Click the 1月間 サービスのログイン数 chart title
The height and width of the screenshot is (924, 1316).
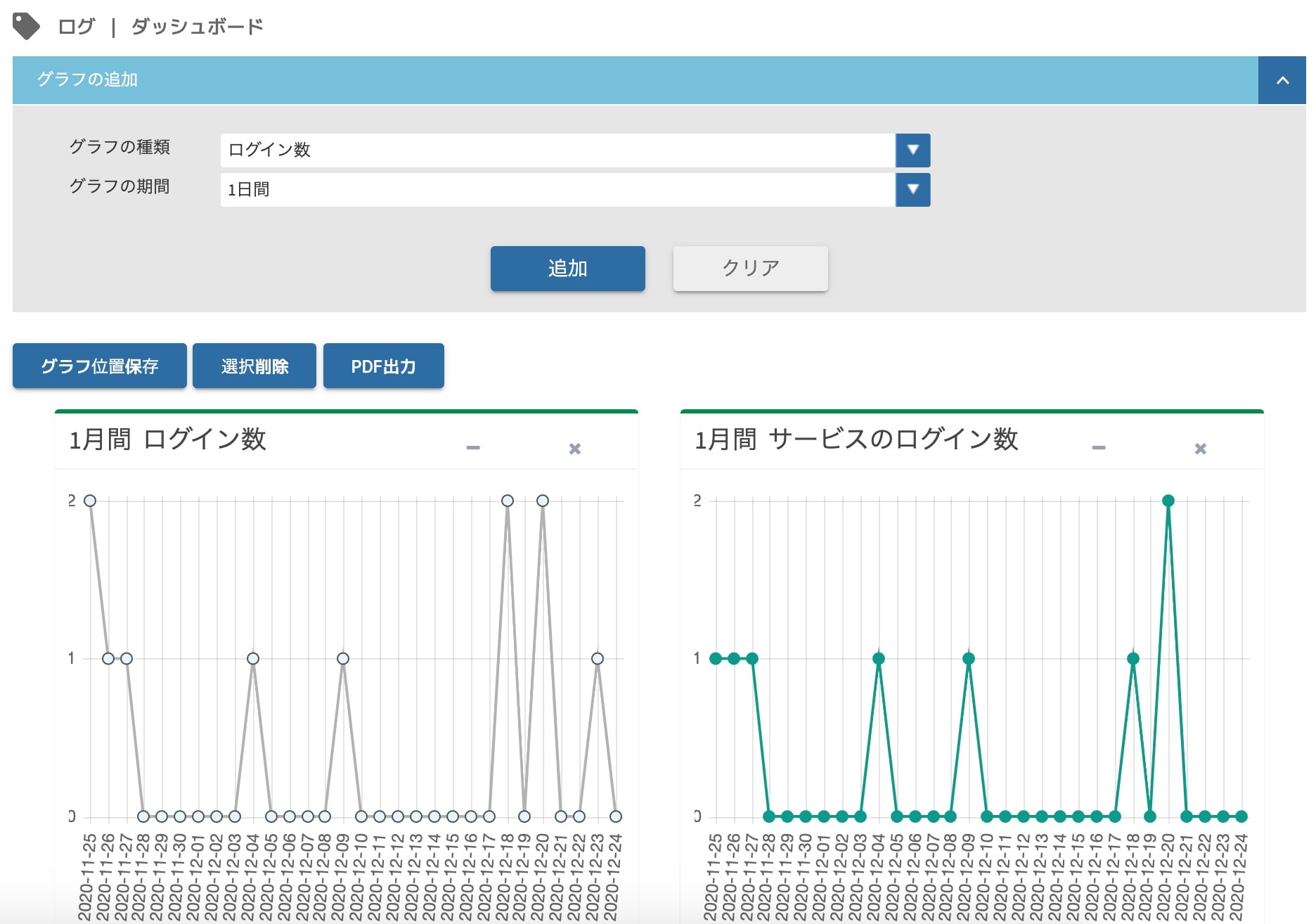point(856,439)
